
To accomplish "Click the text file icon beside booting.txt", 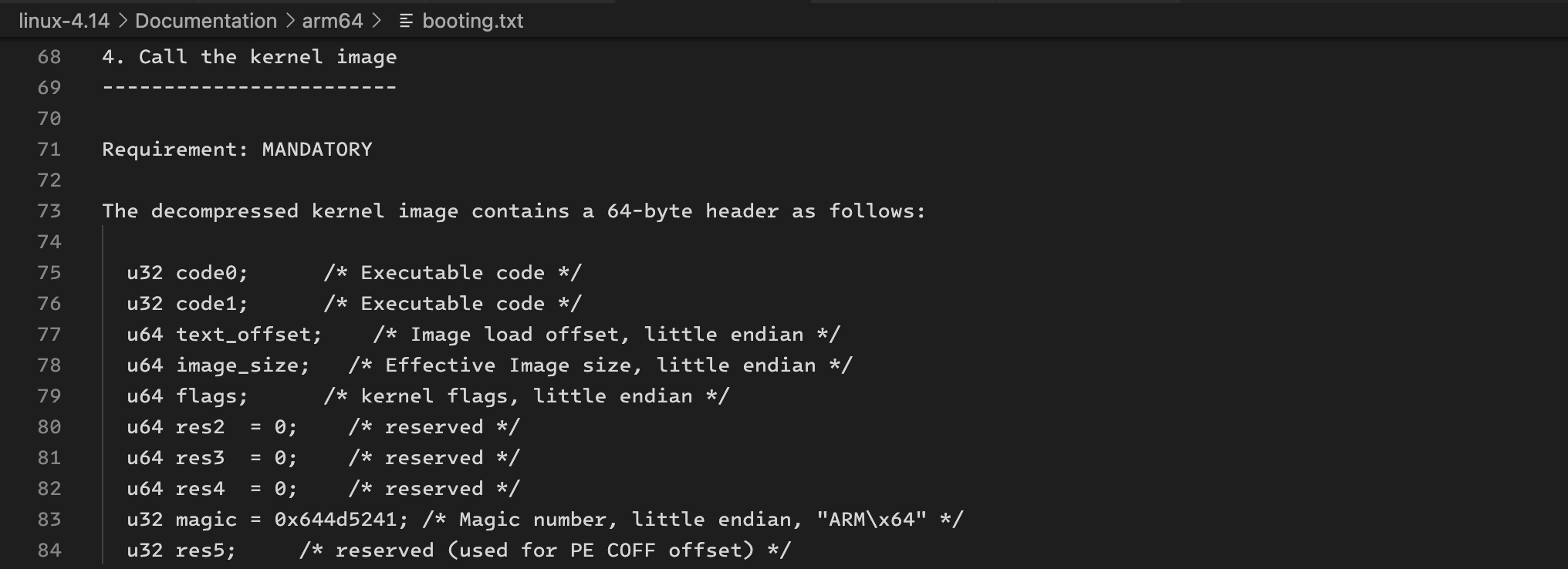I will (406, 21).
